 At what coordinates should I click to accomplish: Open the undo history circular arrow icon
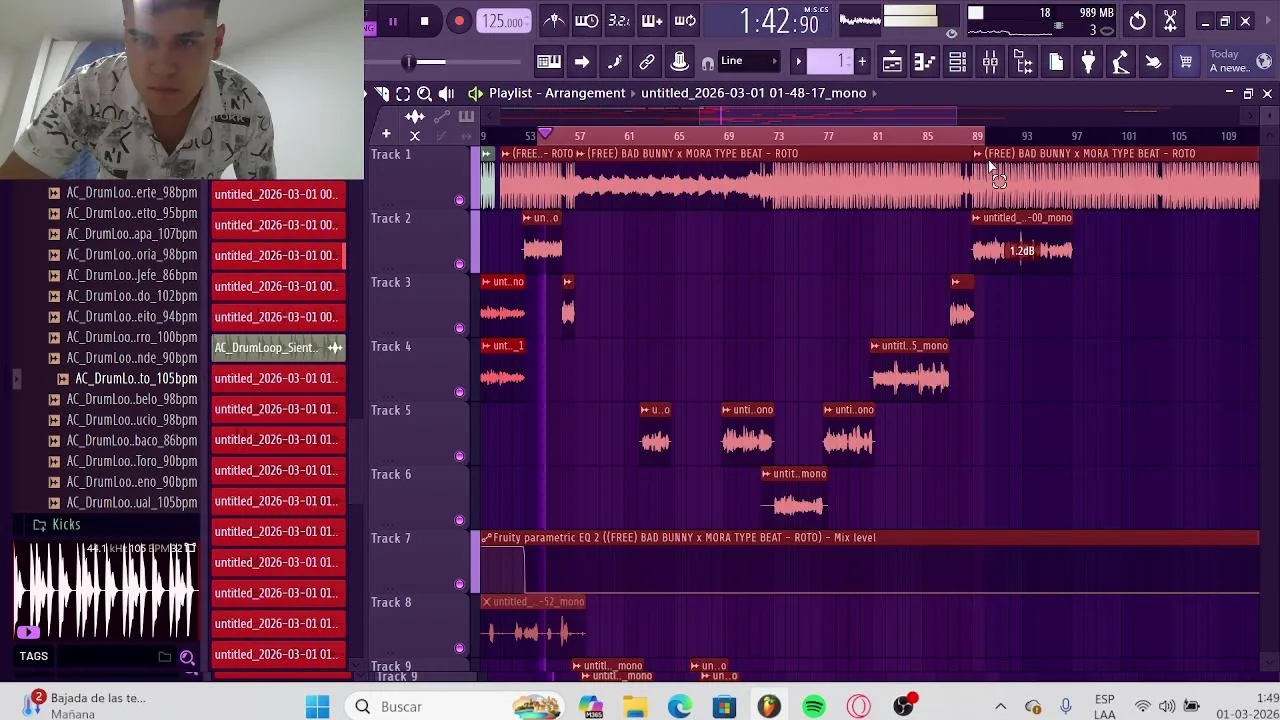click(1138, 21)
